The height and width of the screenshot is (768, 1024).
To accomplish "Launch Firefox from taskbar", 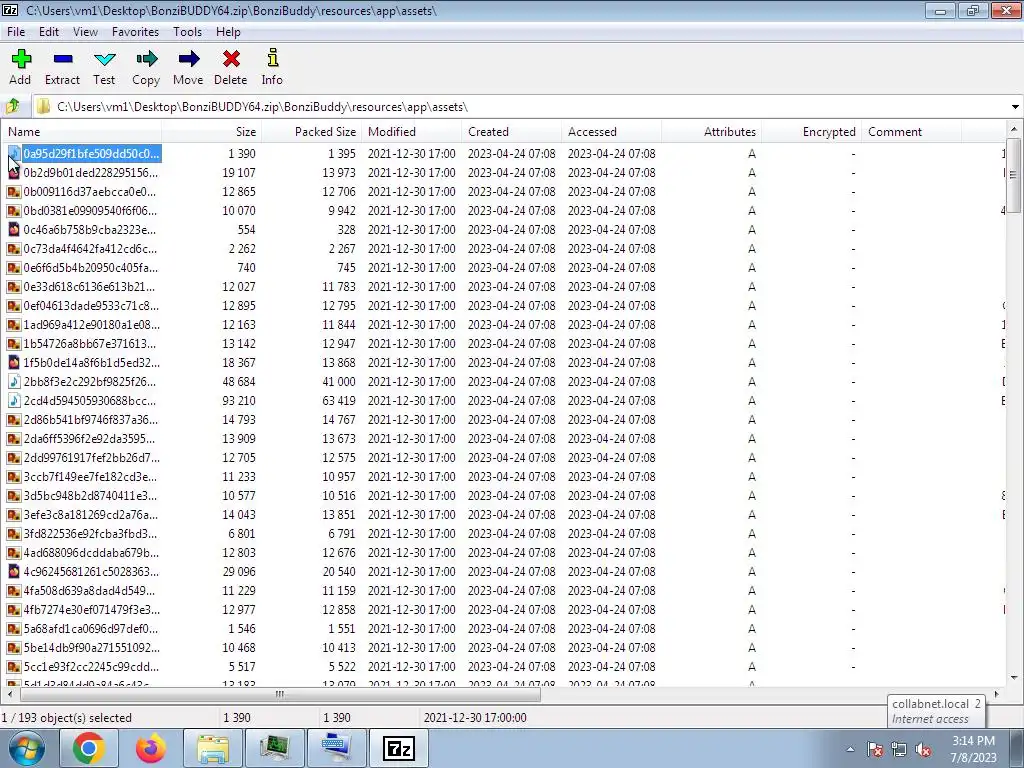I will coord(151,748).
